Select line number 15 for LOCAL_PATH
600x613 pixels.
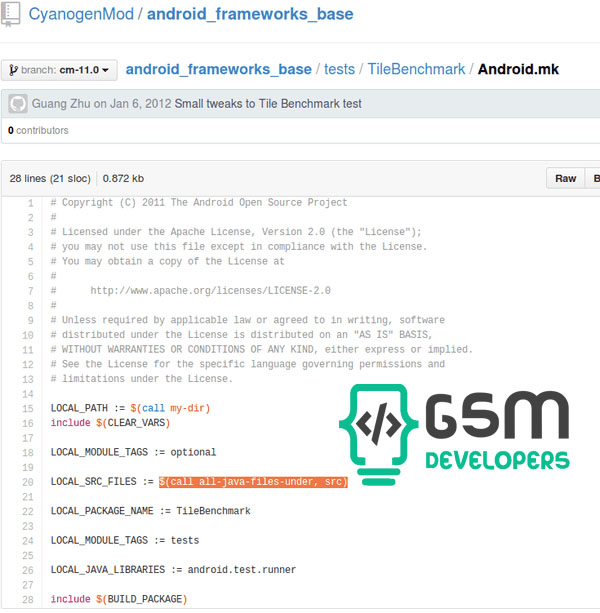click(29, 408)
